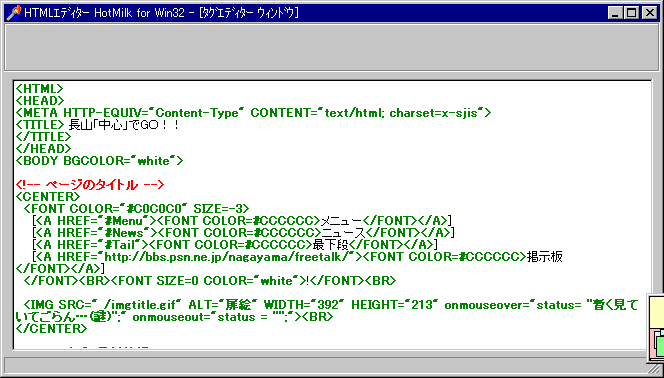The height and width of the screenshot is (378, 664).
Task: Click the title text 長山「中心」でGO！！
Action: 124,125
